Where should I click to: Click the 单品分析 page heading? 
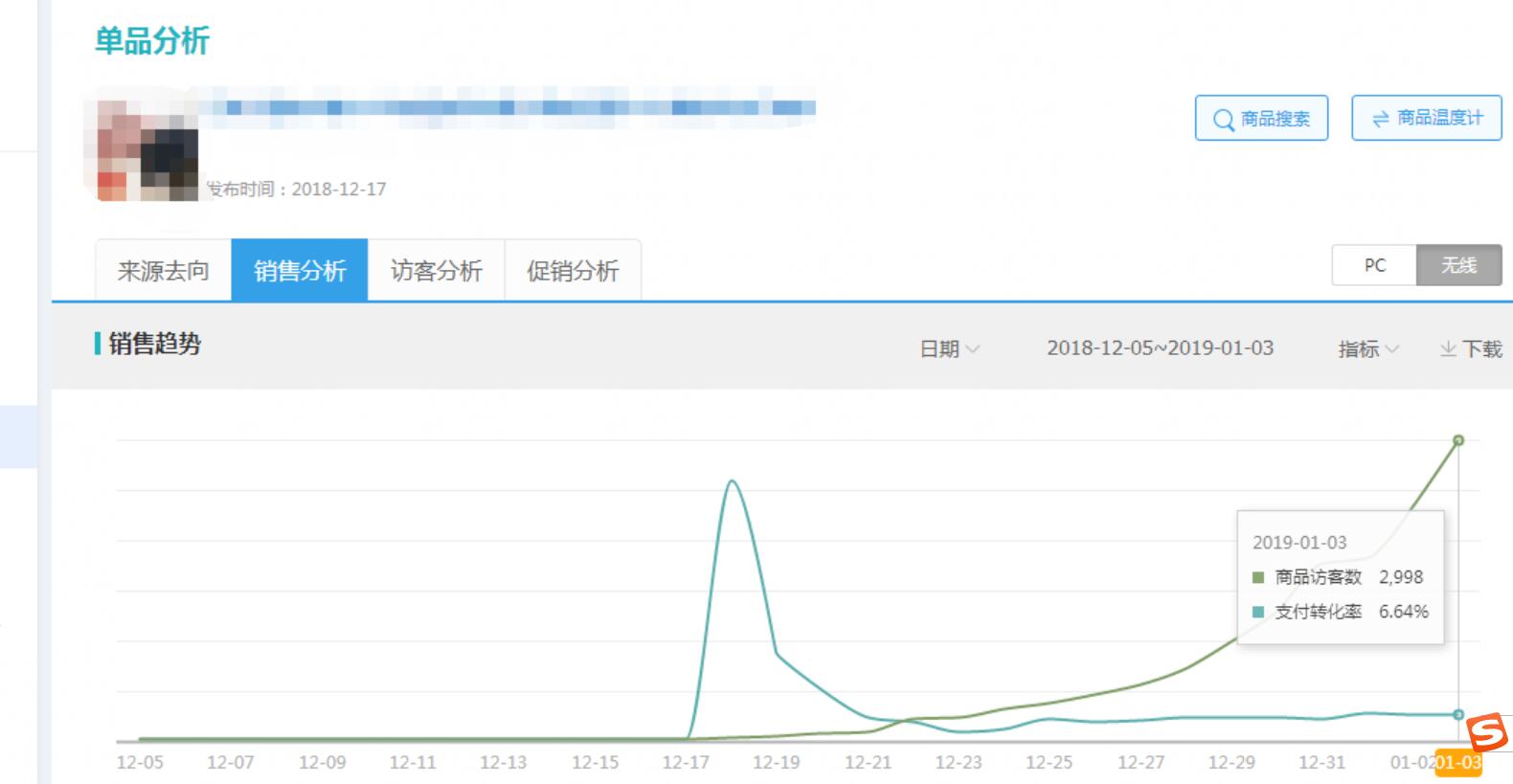click(151, 40)
